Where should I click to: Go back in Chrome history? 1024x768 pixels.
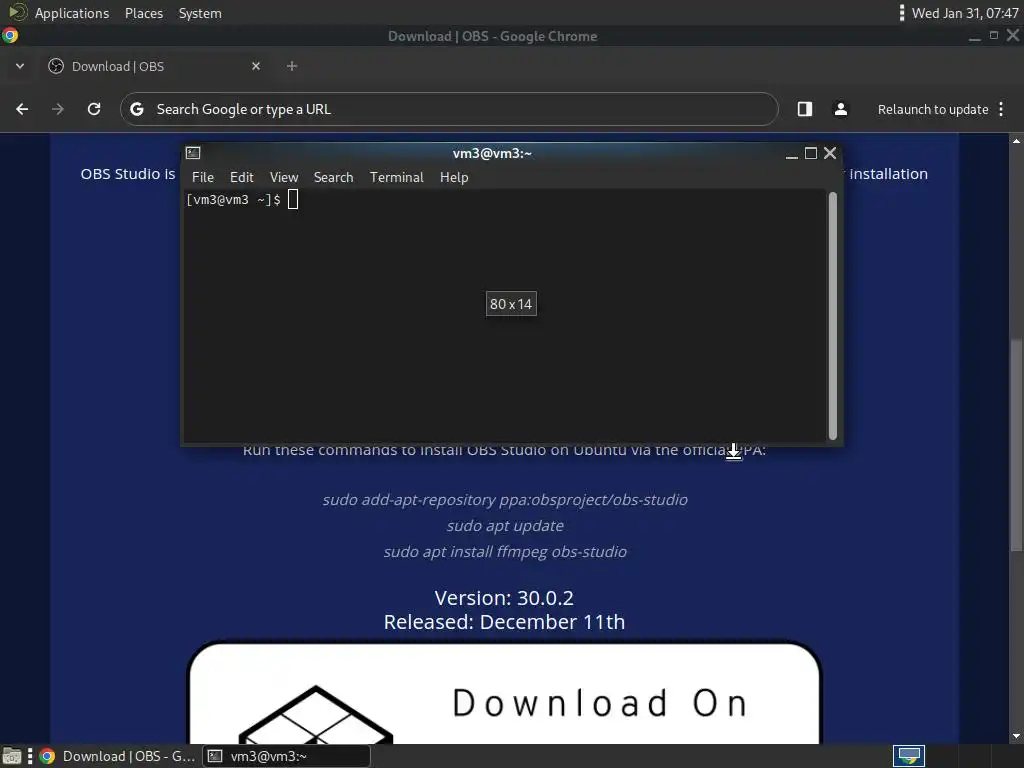[22, 109]
